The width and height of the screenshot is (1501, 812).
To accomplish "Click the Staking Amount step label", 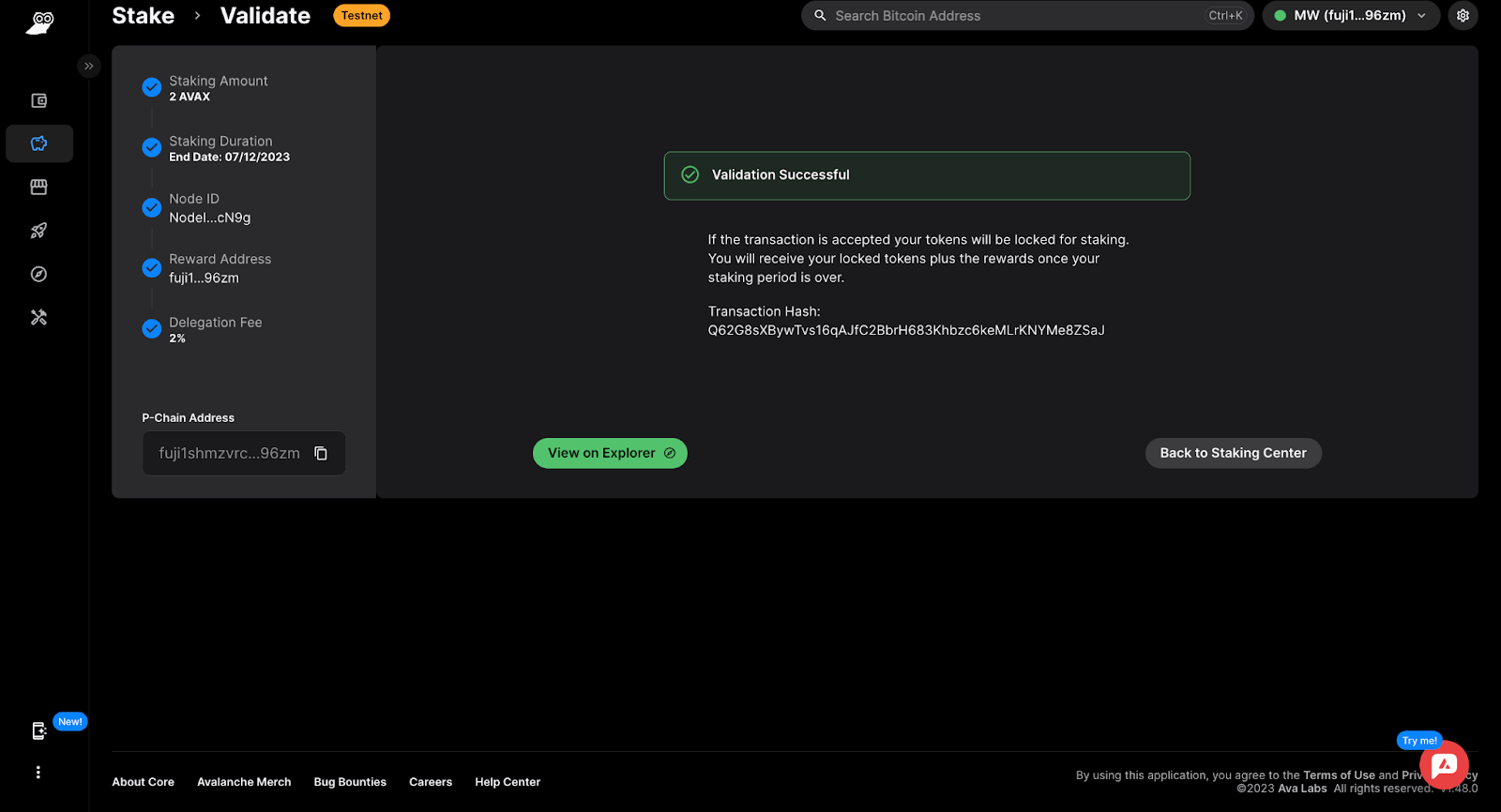I will (x=219, y=81).
